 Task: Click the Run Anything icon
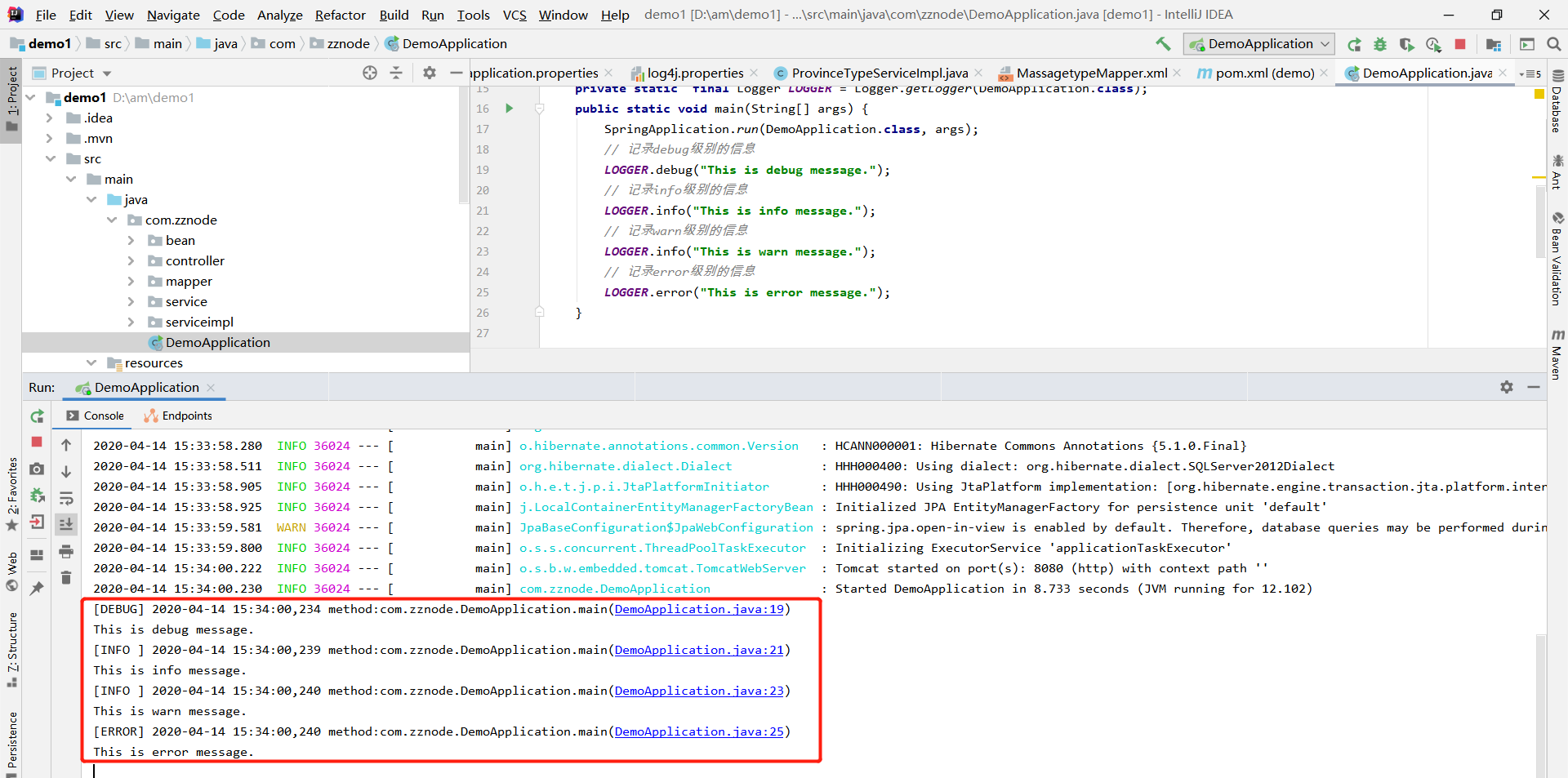coord(1527,44)
